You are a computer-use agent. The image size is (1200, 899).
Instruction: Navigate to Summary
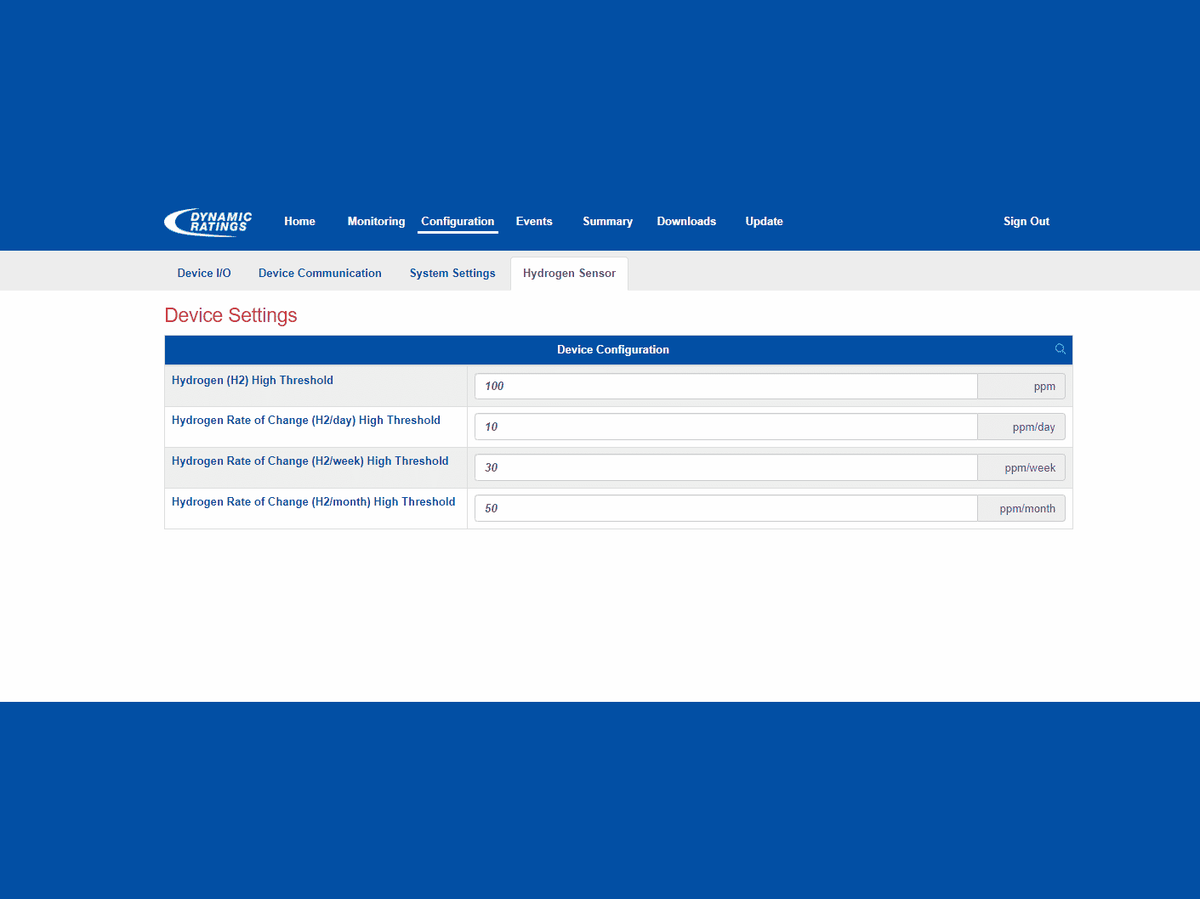(608, 222)
